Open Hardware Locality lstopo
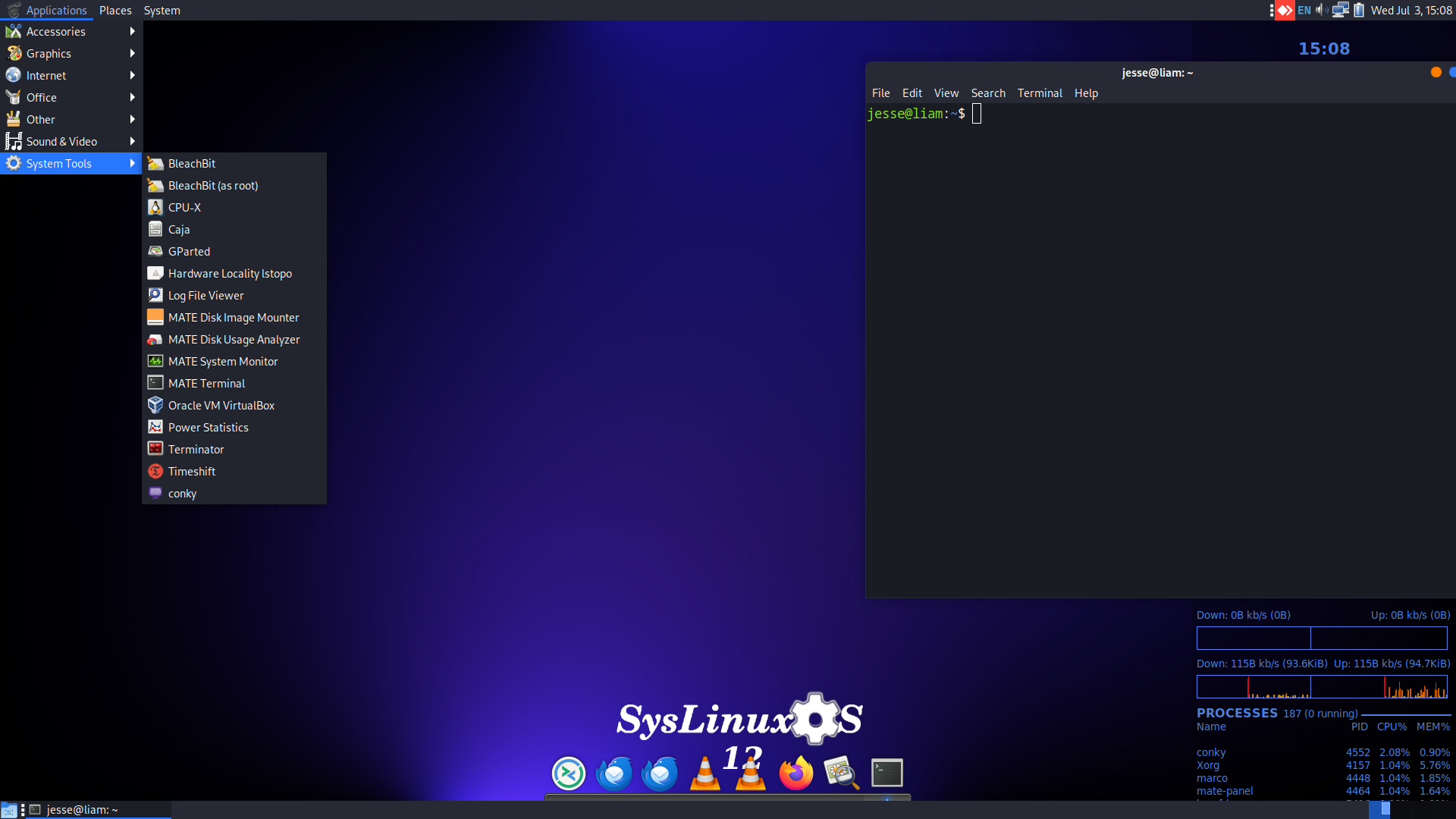 point(234,274)
